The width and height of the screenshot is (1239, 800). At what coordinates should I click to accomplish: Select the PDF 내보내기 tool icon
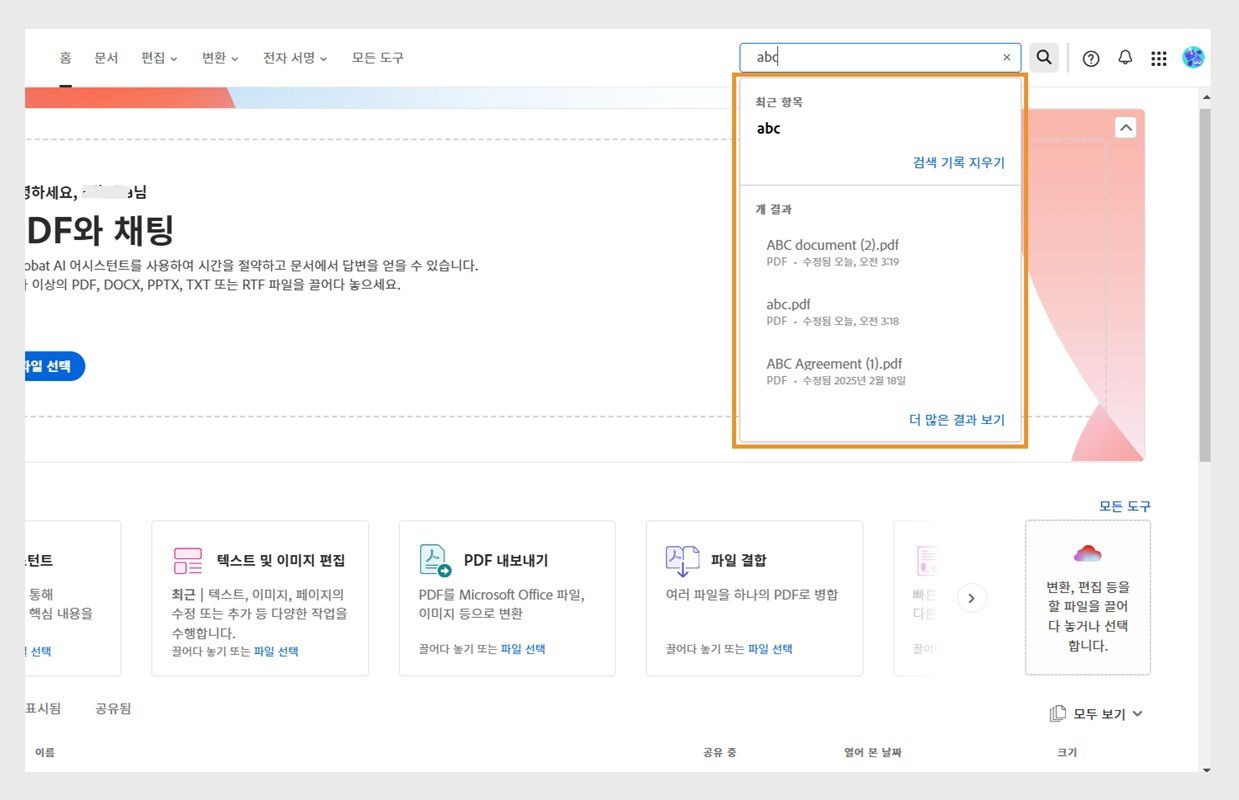434,560
